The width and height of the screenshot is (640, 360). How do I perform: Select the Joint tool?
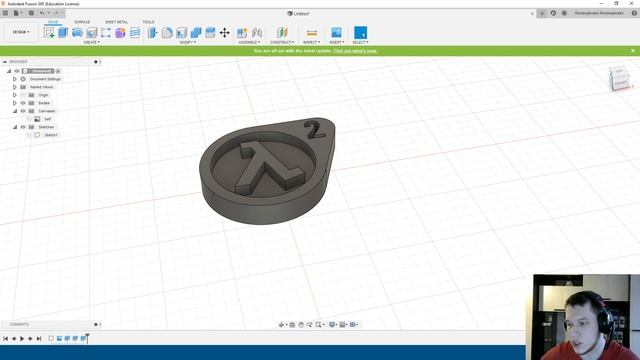[x=257, y=33]
